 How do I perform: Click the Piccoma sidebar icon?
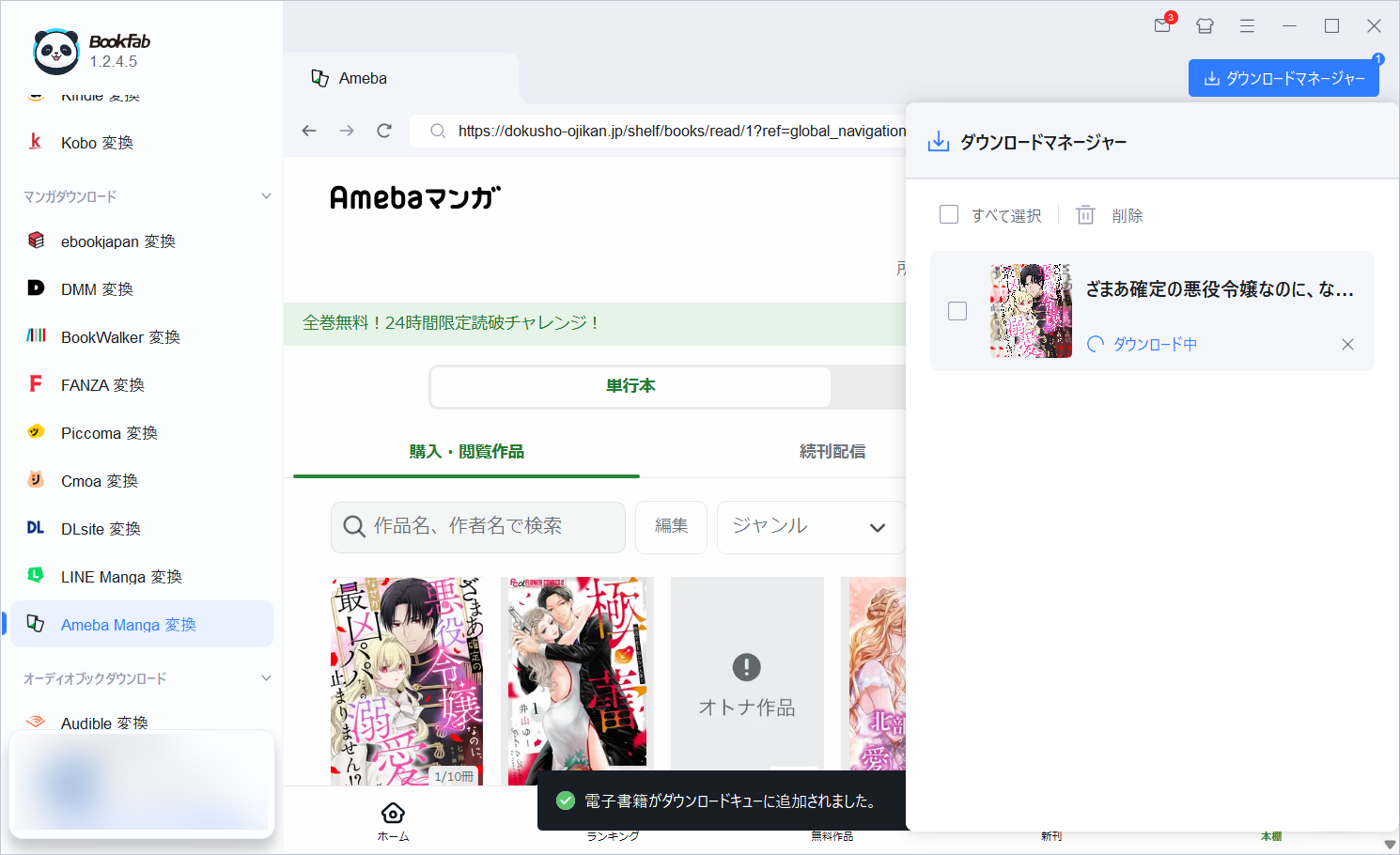(36, 431)
